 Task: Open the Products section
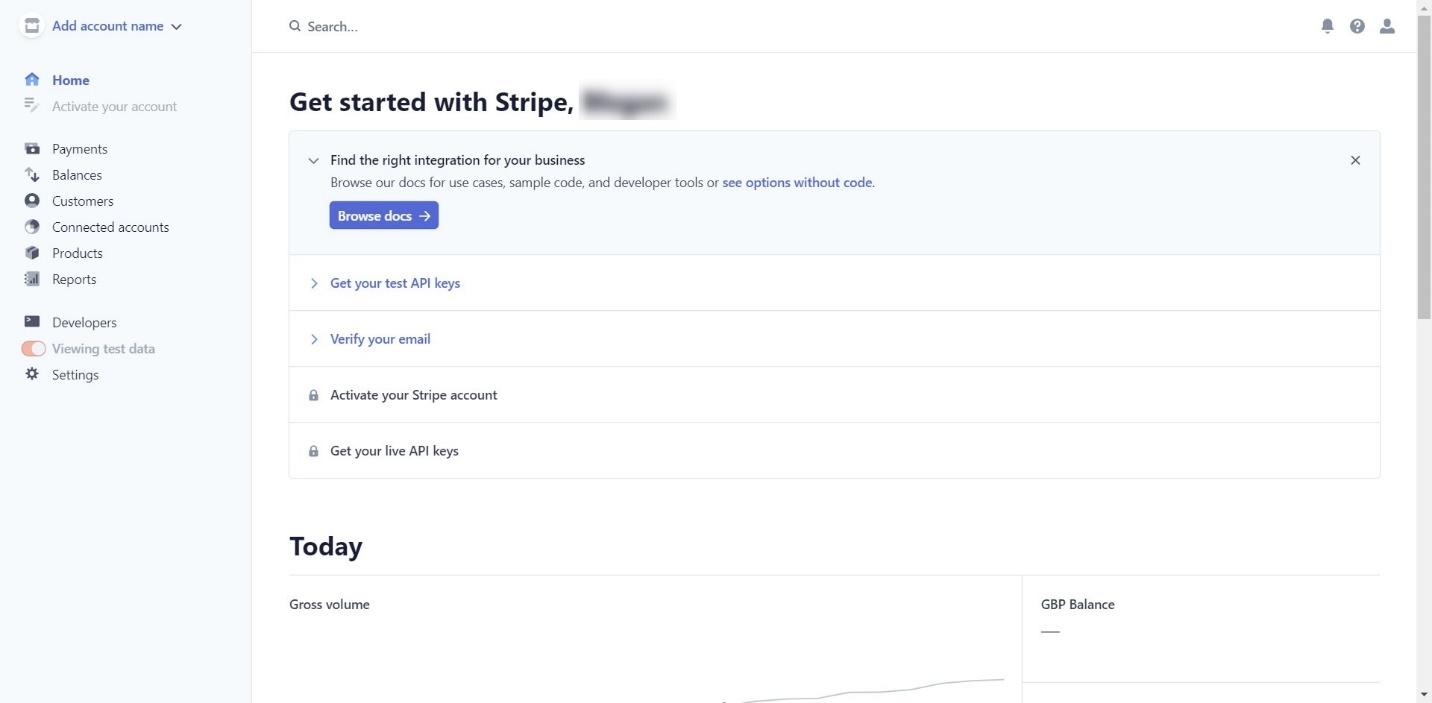tap(78, 253)
